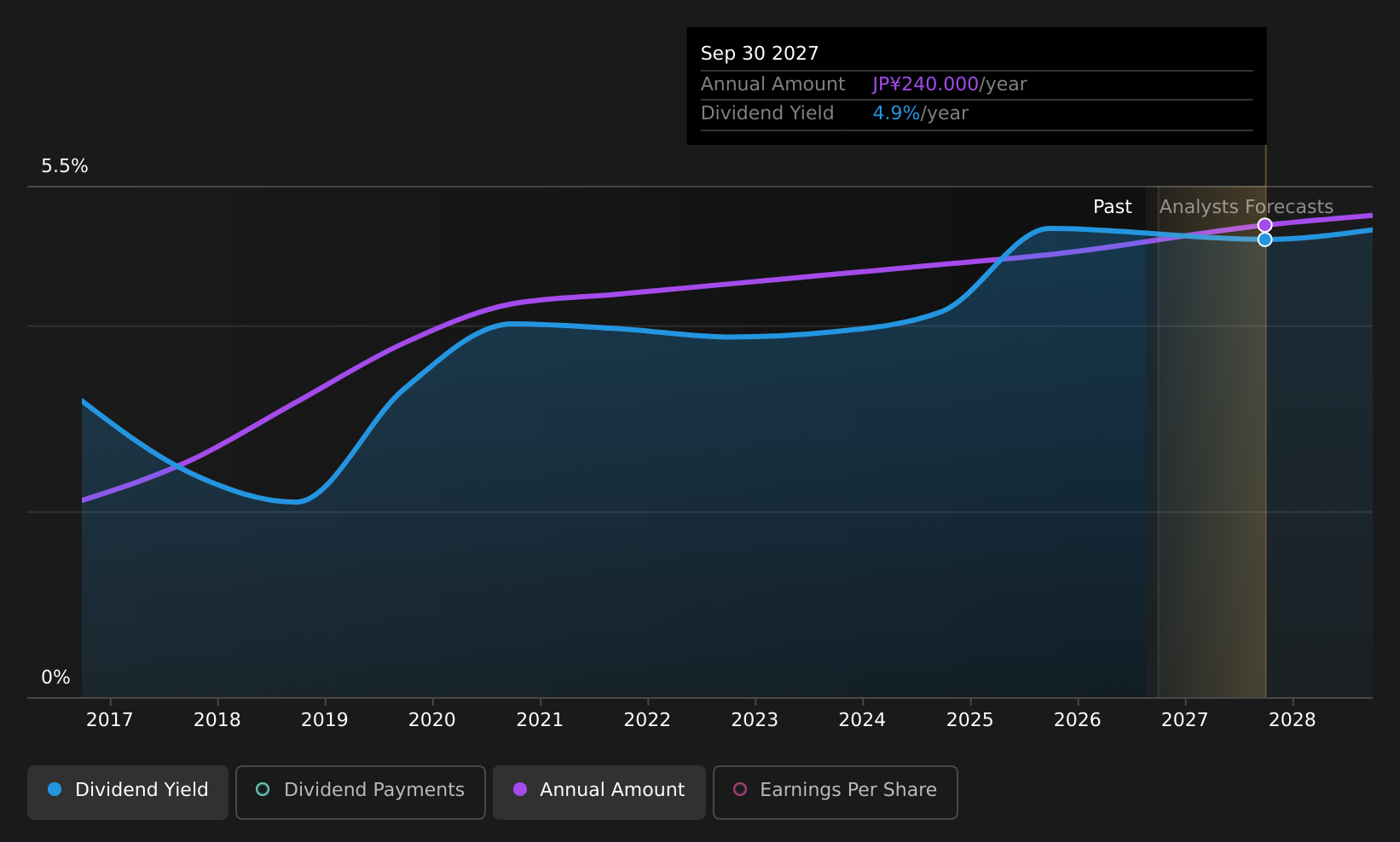Select the 2025 axis label
The height and width of the screenshot is (842, 1400).
pos(970,720)
